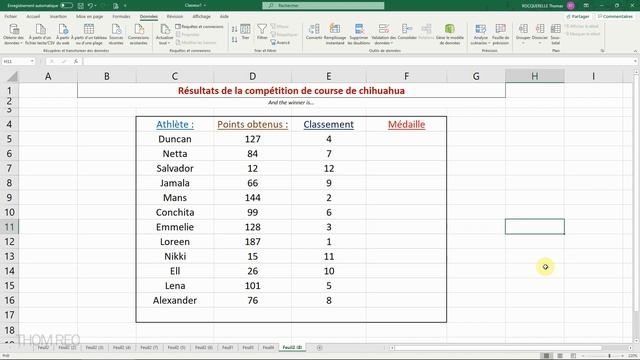Select column H header

tap(535, 76)
